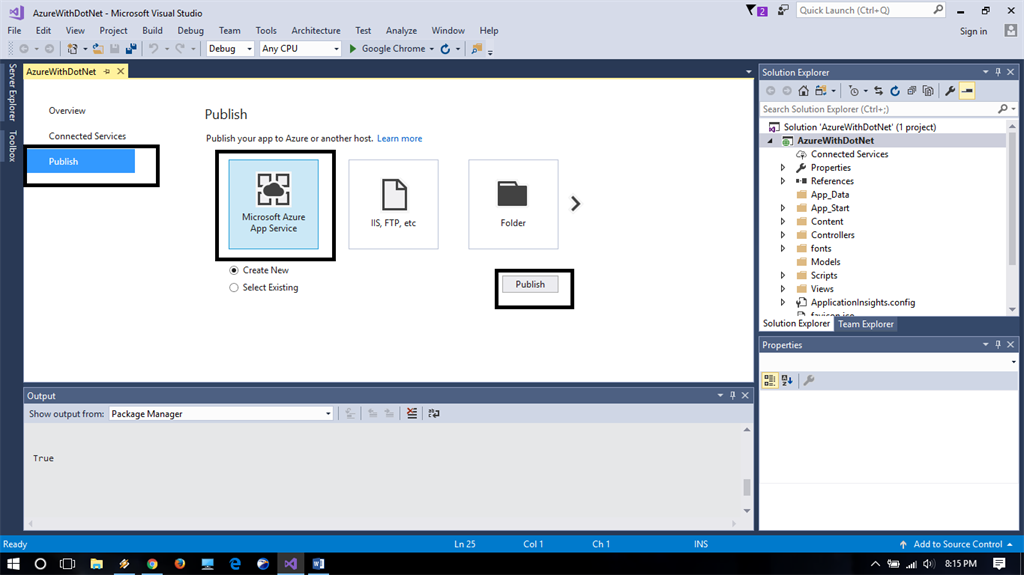Click the wrench Properties icon in Solution Explorer
The image size is (1024, 575).
pyautogui.click(x=950, y=91)
